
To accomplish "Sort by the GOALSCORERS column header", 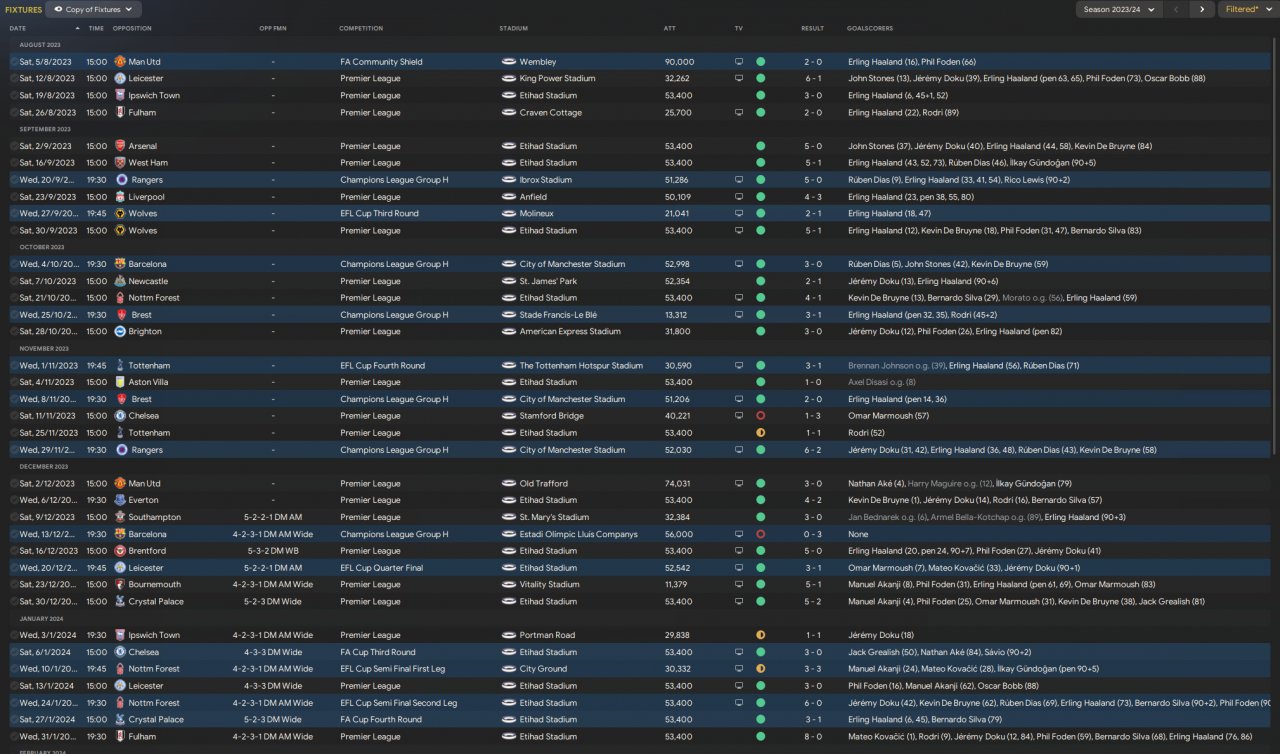I will tap(870, 28).
